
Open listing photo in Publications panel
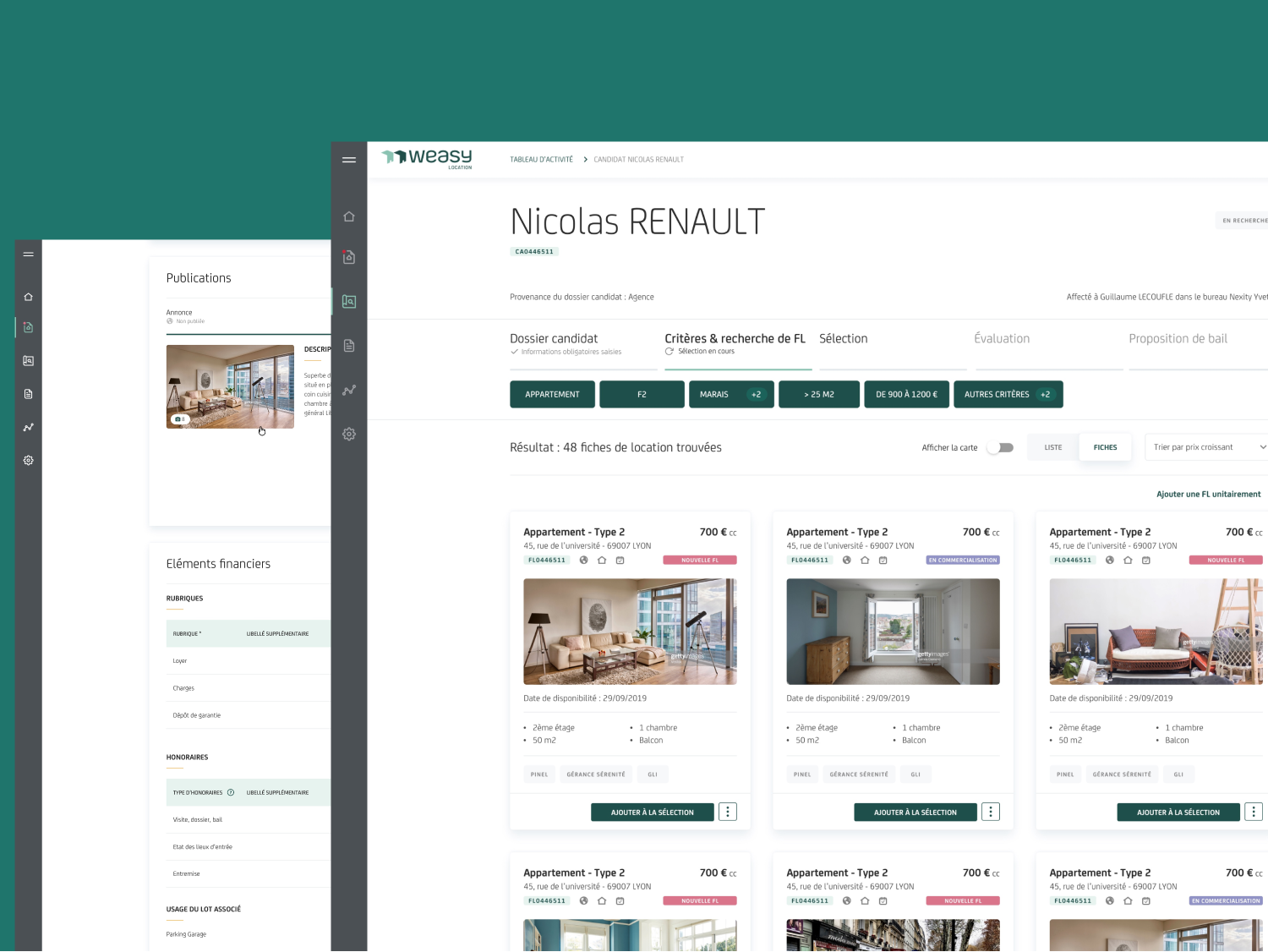click(x=230, y=386)
